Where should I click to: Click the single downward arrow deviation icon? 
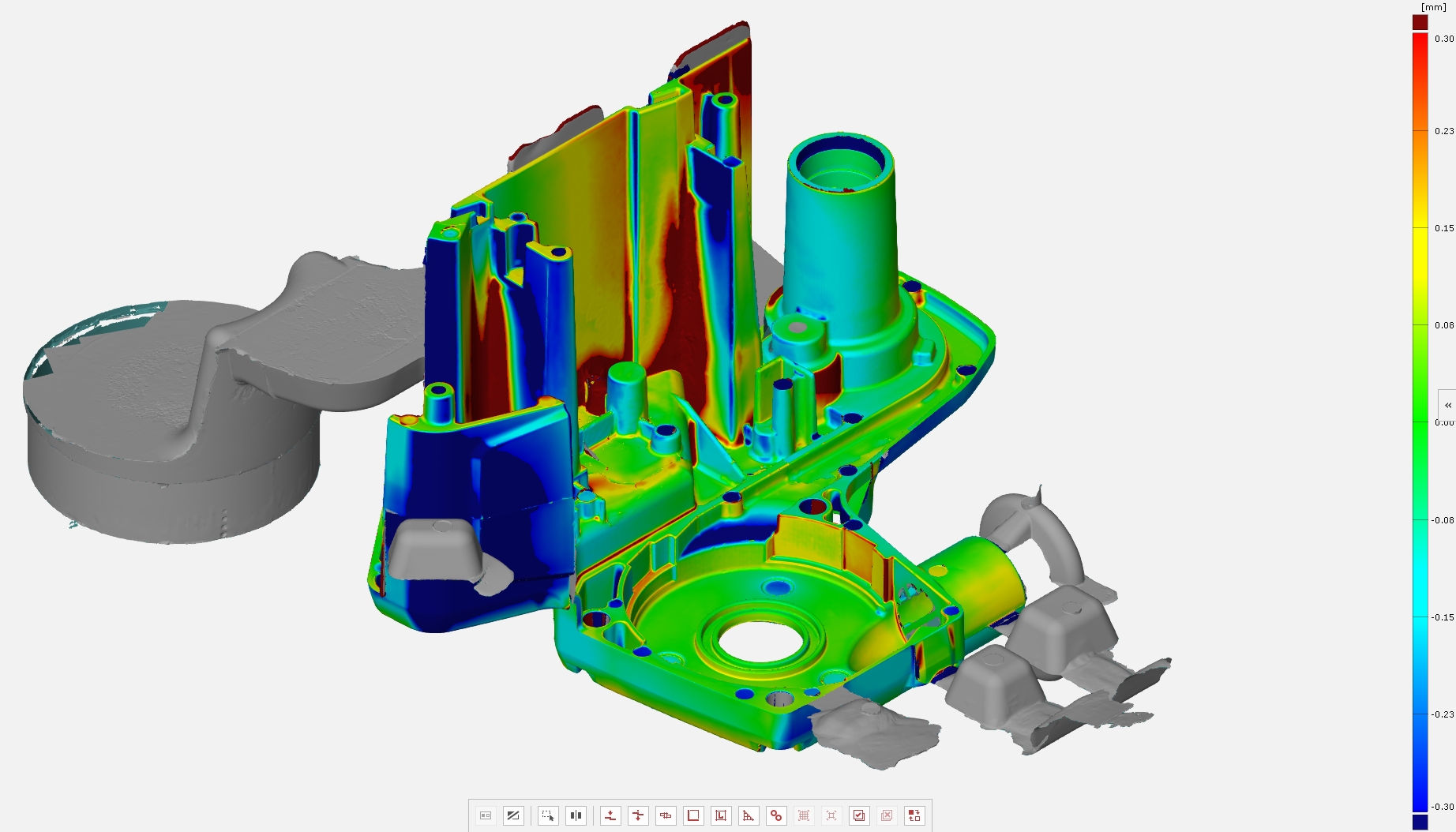610,815
